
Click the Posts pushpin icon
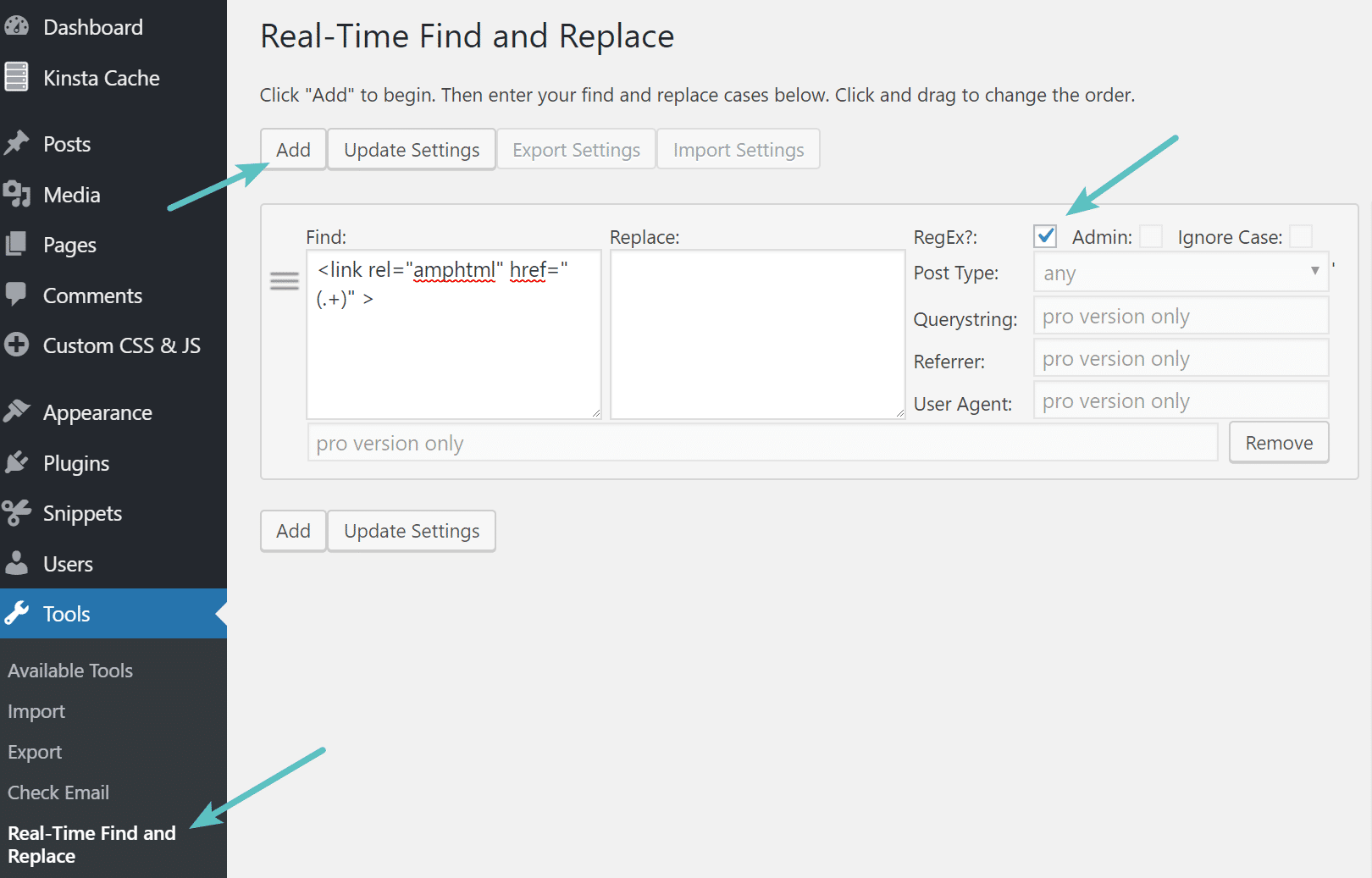(17, 143)
